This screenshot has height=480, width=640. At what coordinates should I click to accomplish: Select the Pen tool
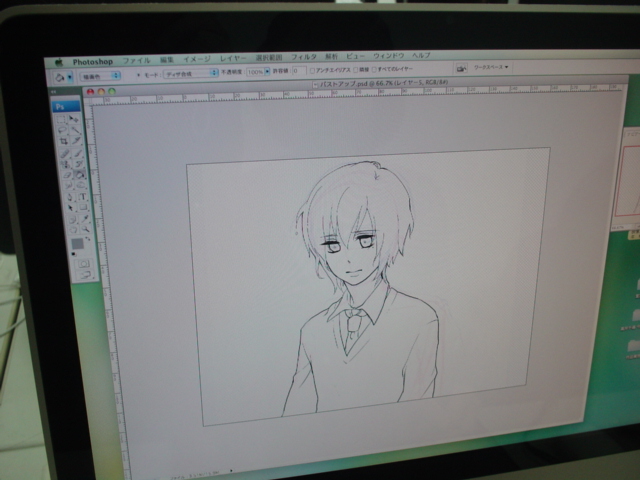click(x=70, y=197)
